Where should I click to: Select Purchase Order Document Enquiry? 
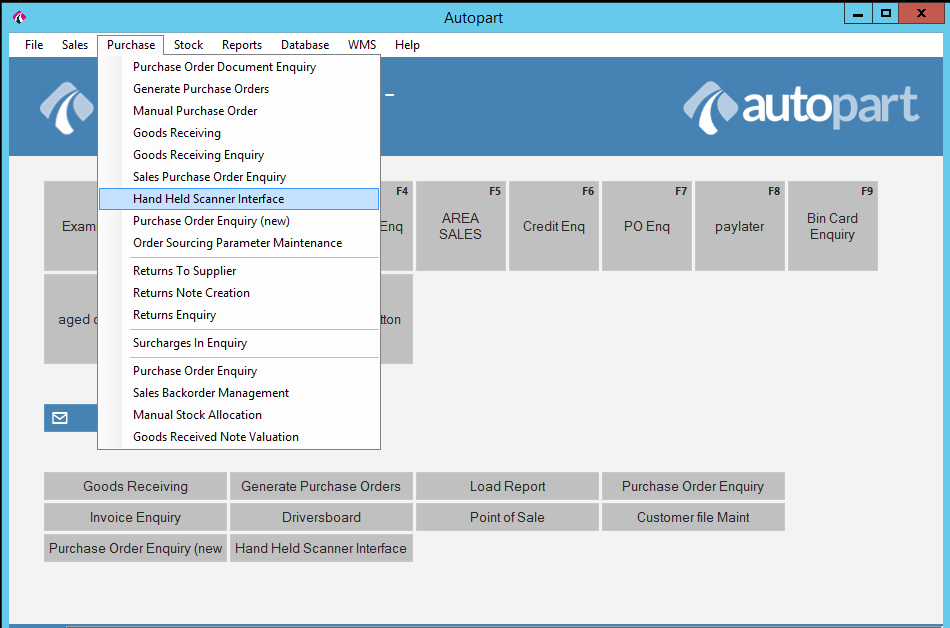239,67
